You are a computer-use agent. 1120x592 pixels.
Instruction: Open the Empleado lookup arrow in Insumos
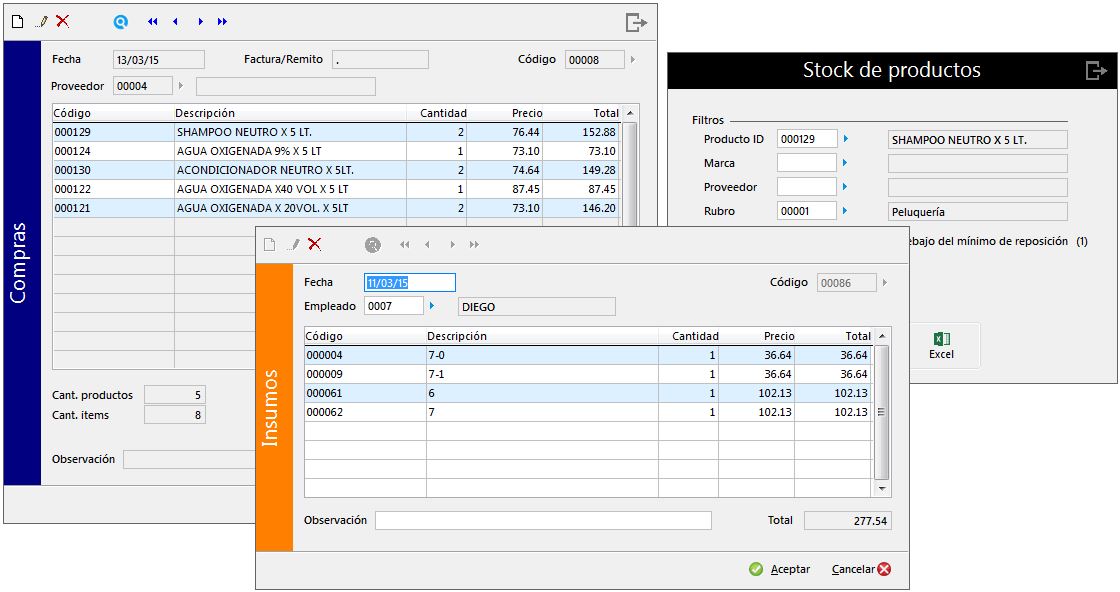tap(432, 306)
